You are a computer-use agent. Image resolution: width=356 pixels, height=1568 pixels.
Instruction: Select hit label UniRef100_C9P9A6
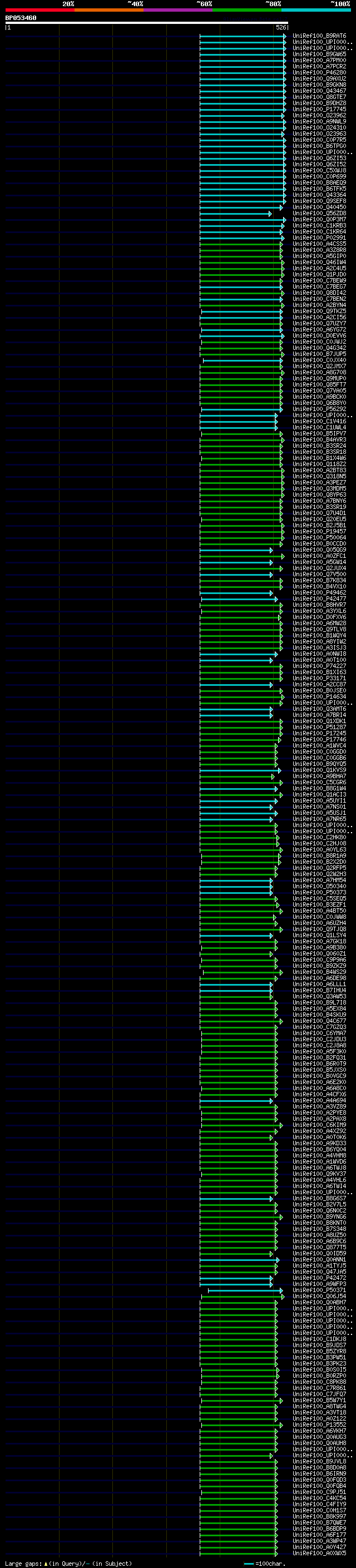(x=319, y=960)
